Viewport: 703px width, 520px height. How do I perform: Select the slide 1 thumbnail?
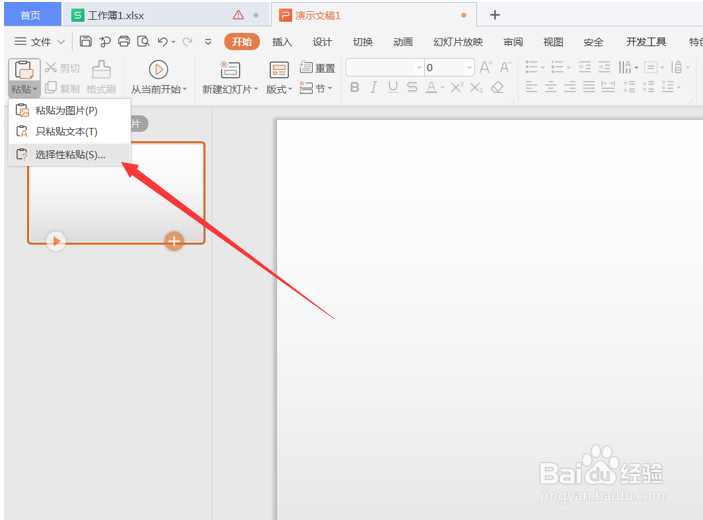117,193
